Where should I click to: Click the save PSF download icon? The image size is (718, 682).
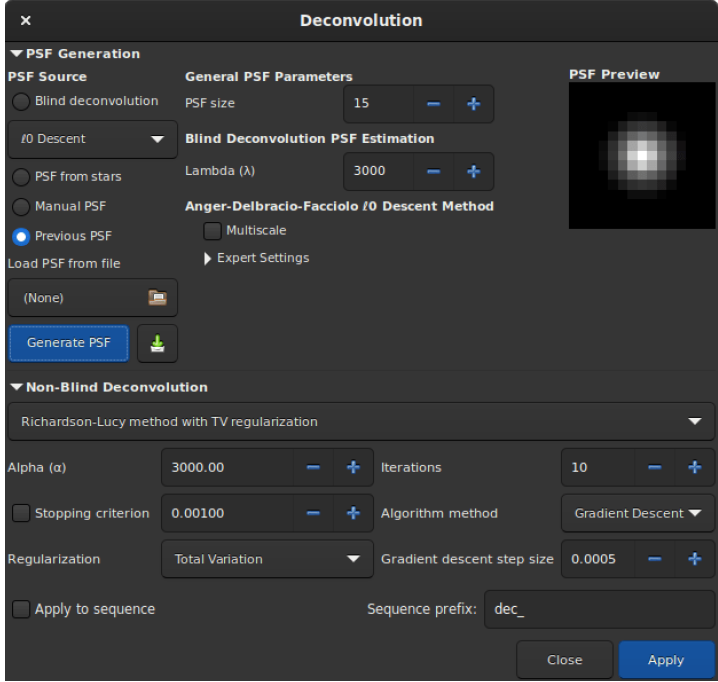[157, 343]
